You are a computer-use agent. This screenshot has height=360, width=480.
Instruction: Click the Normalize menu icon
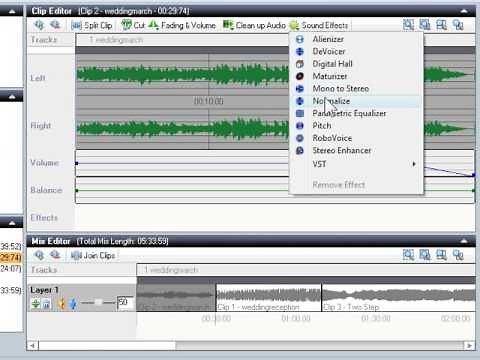point(300,101)
